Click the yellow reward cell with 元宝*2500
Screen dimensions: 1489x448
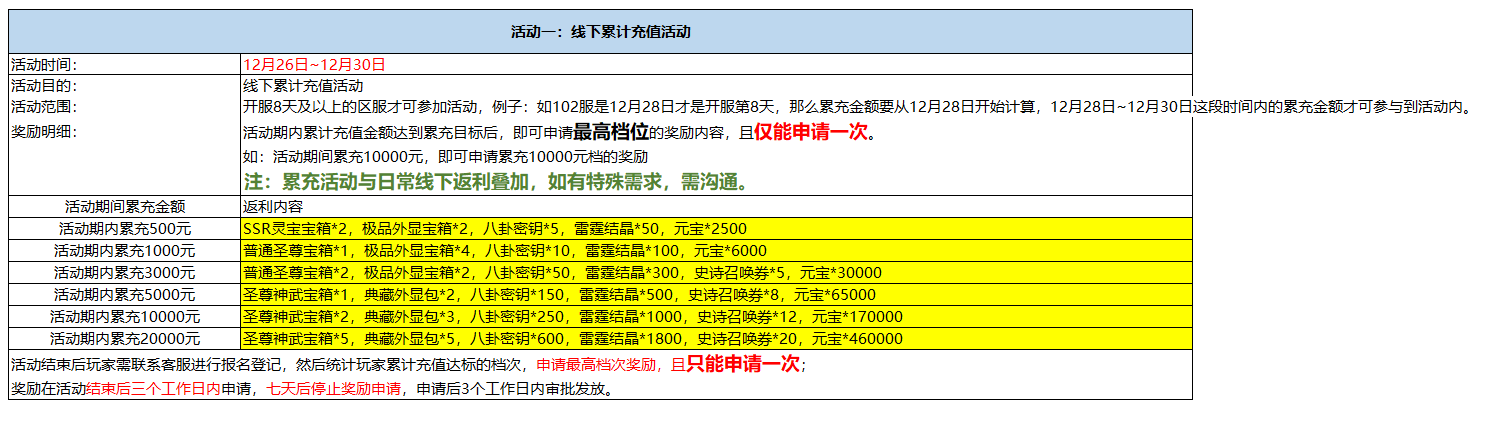coord(715,228)
